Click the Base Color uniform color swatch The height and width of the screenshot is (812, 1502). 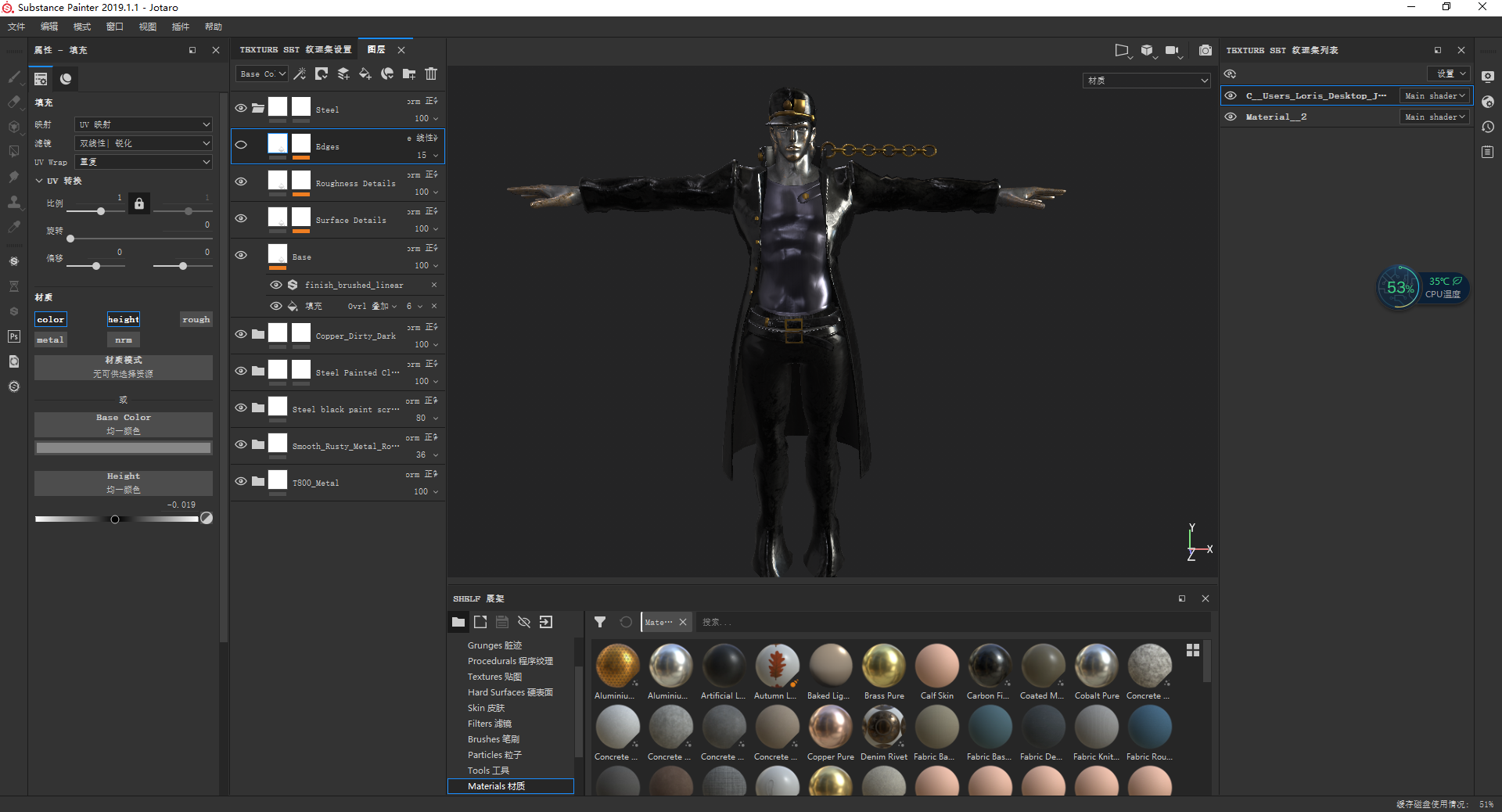(124, 448)
